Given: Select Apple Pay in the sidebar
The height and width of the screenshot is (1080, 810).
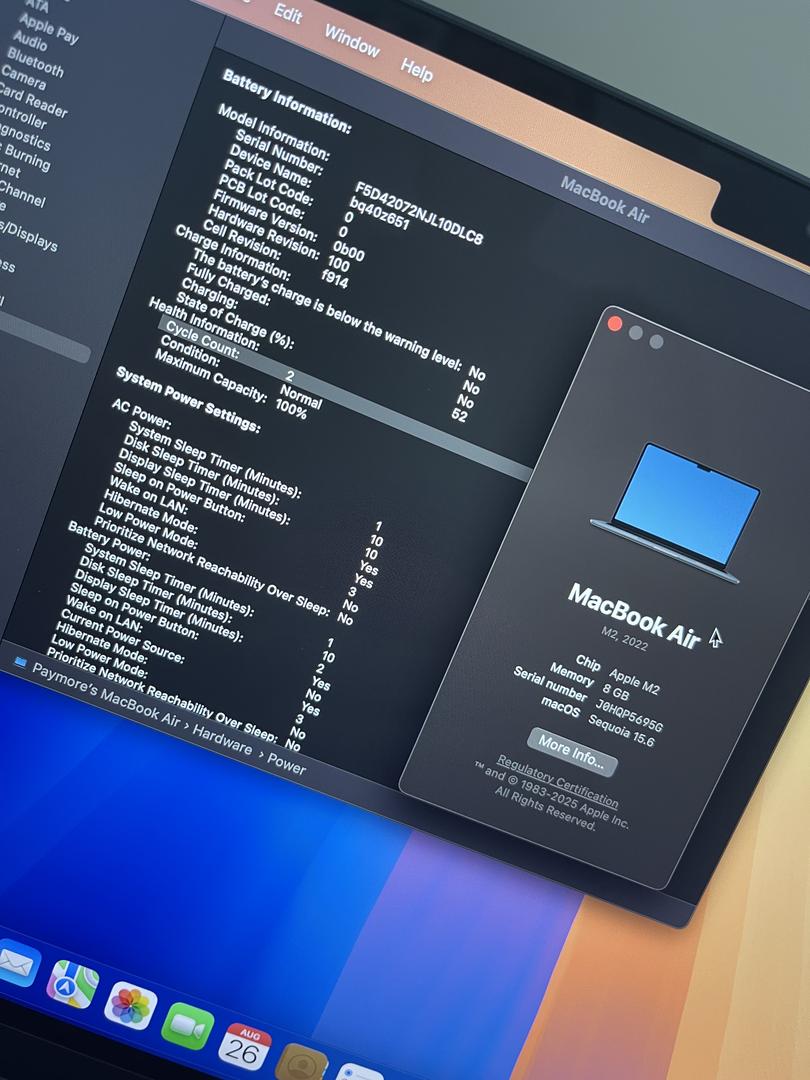Looking at the screenshot, I should [x=49, y=28].
